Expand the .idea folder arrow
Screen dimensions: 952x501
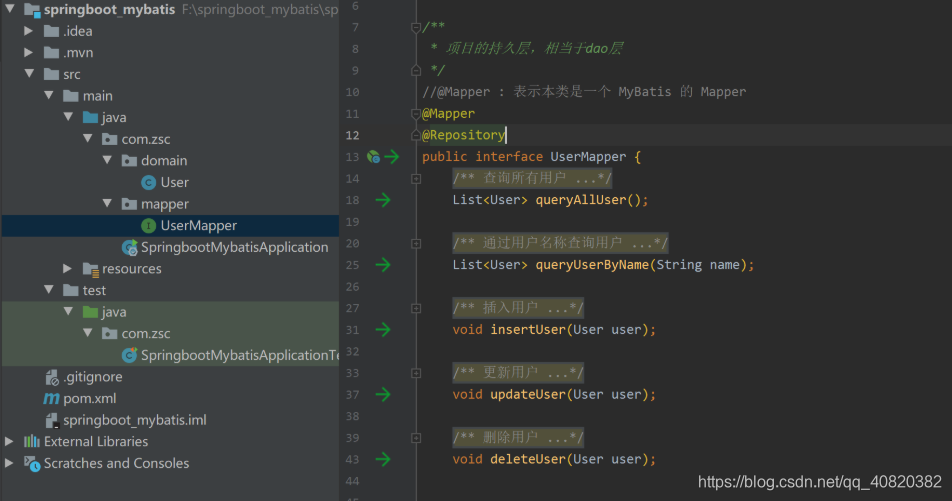pos(28,30)
